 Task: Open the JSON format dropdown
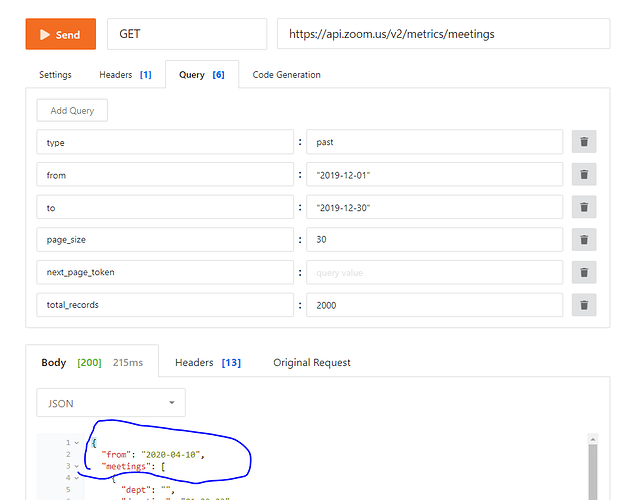111,403
